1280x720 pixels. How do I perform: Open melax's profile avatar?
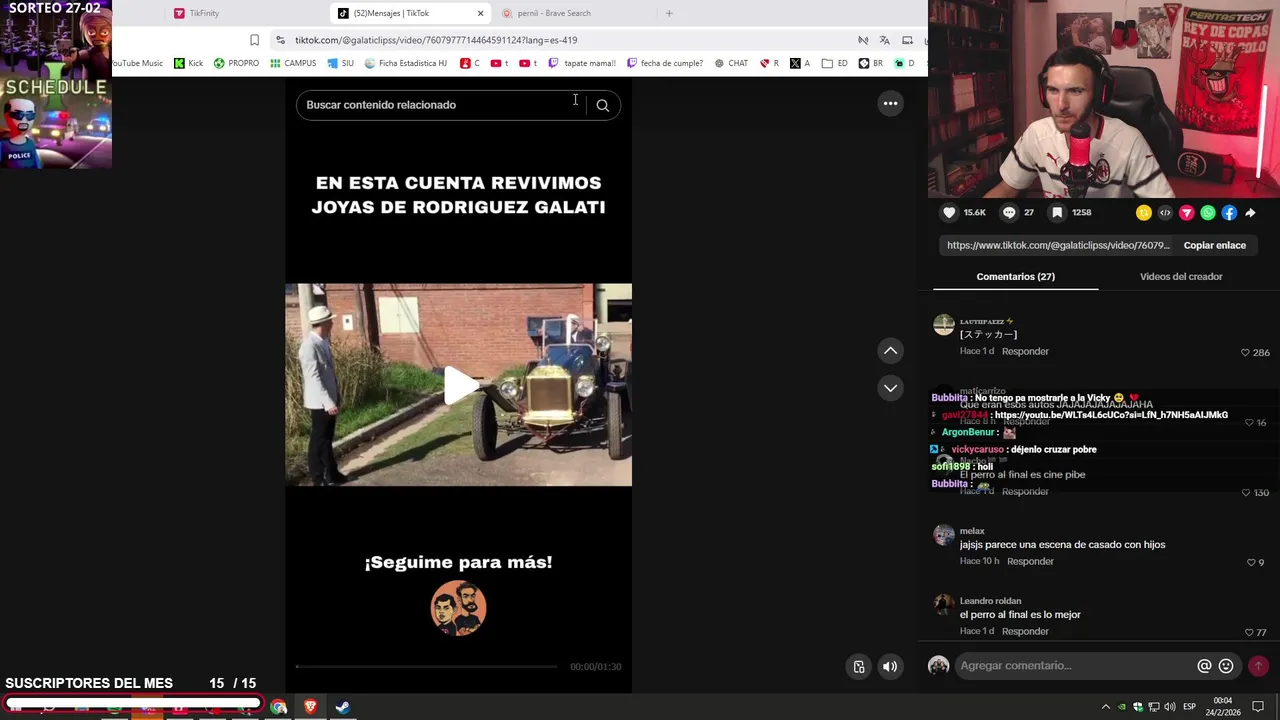(x=944, y=535)
